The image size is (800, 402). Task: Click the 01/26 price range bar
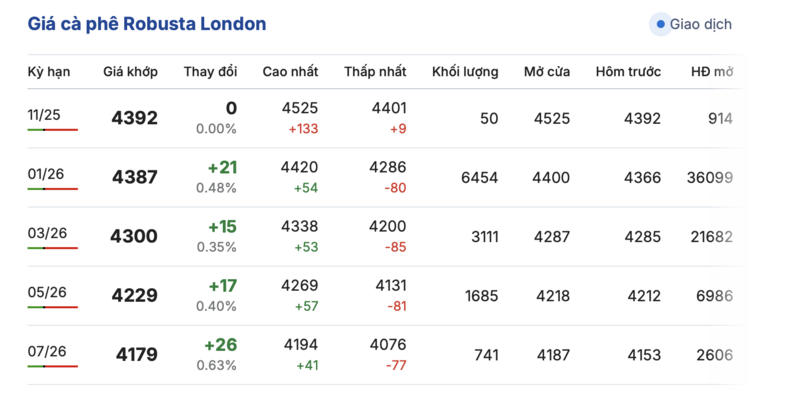click(53, 189)
